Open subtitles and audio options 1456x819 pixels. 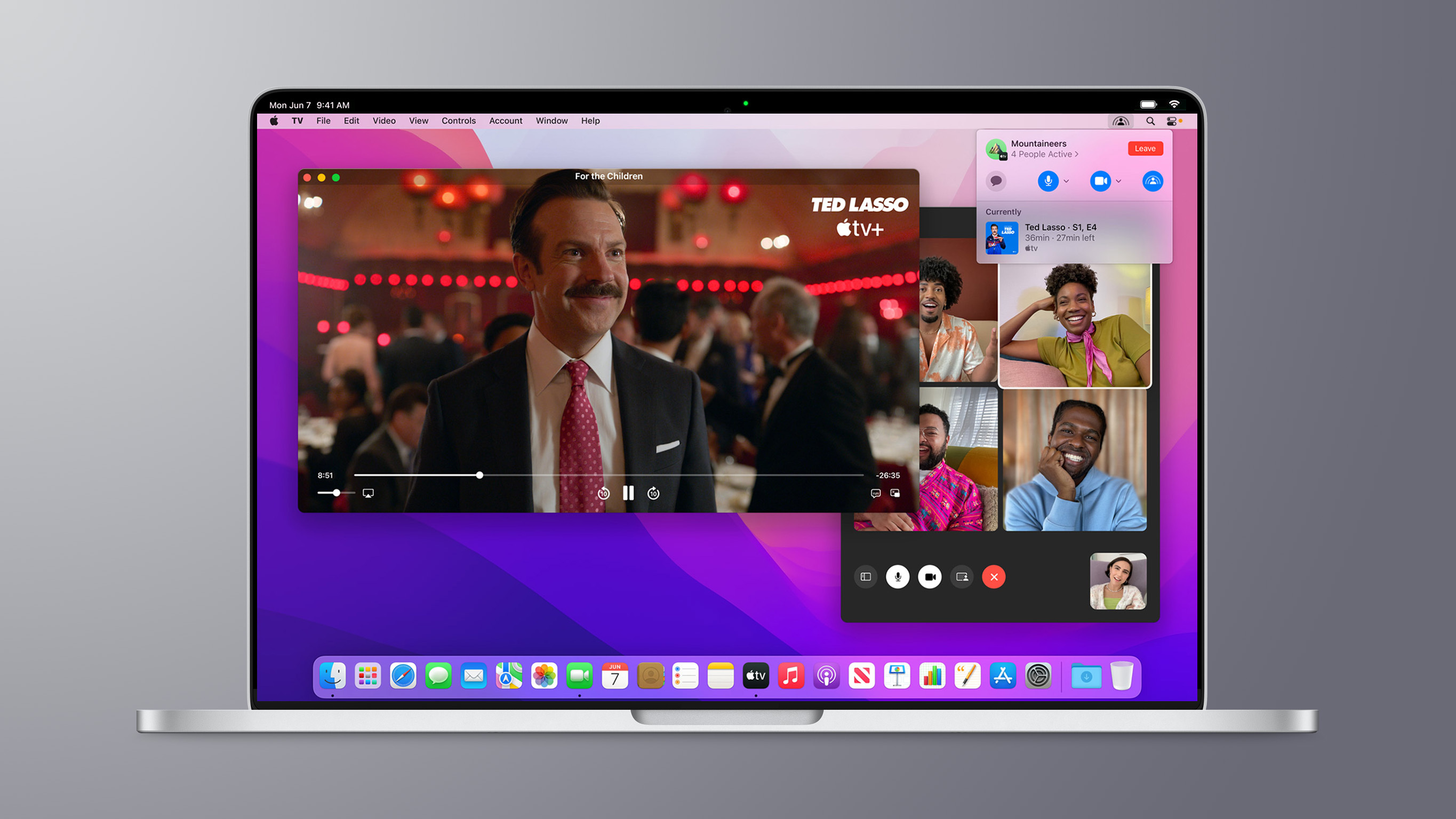pyautogui.click(x=876, y=493)
